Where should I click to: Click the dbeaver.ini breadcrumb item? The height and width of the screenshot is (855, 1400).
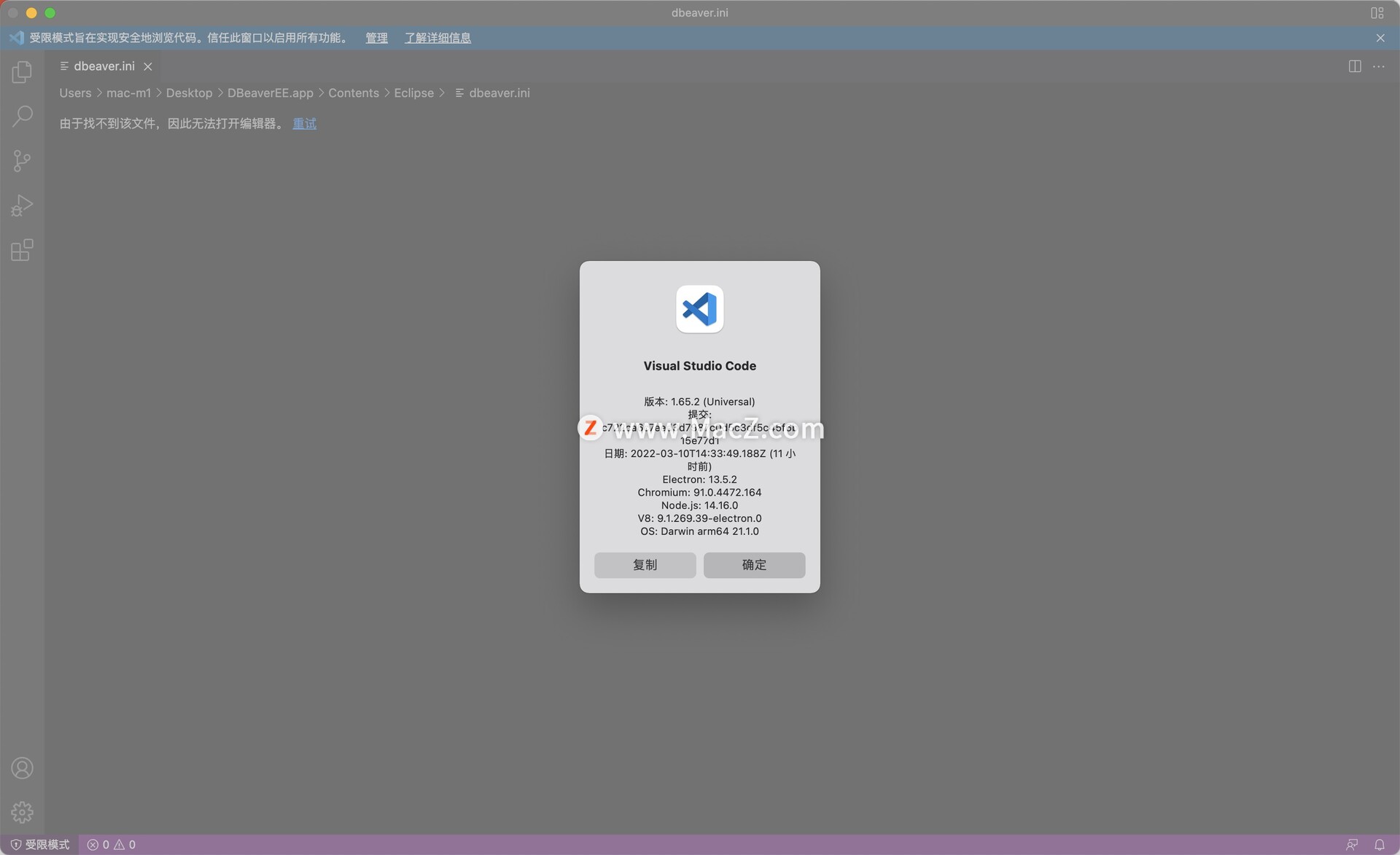pyautogui.click(x=492, y=93)
